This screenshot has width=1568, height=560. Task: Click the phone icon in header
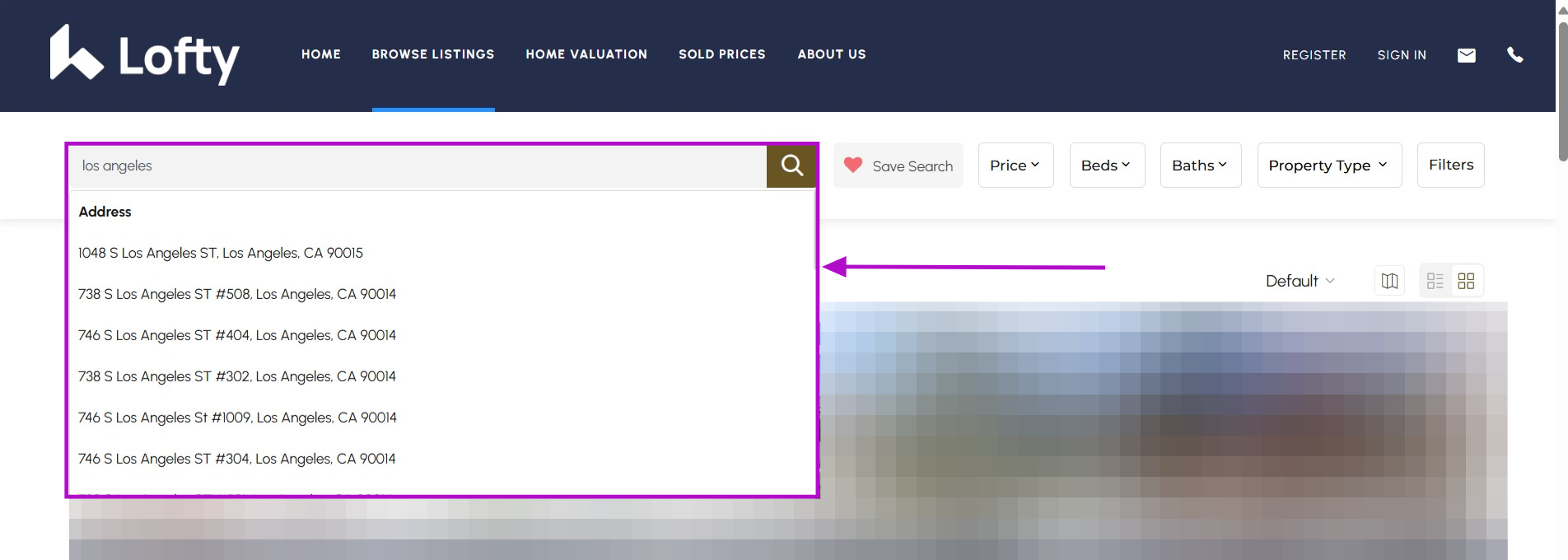coord(1514,54)
